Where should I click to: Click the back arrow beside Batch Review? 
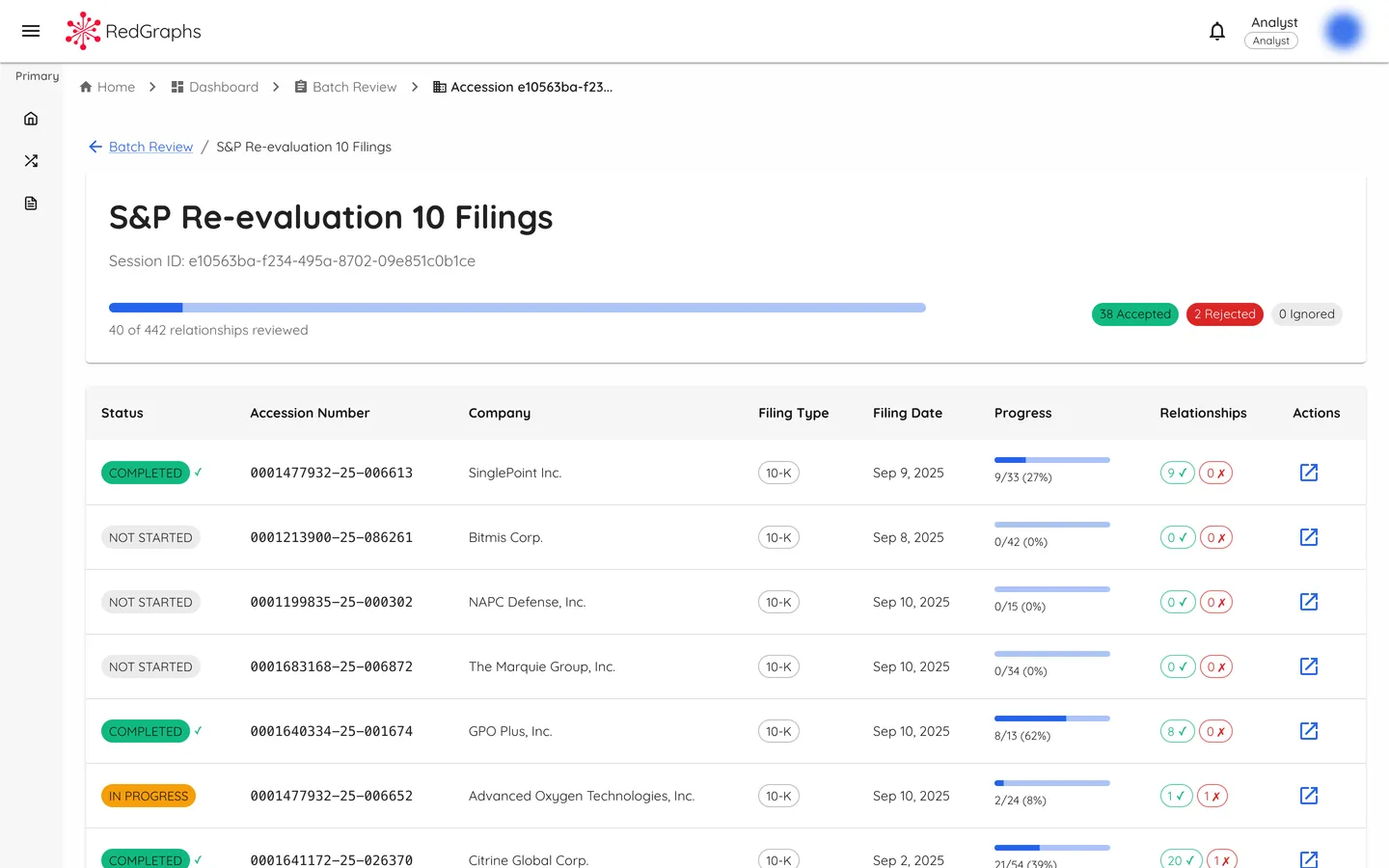pyautogui.click(x=95, y=147)
